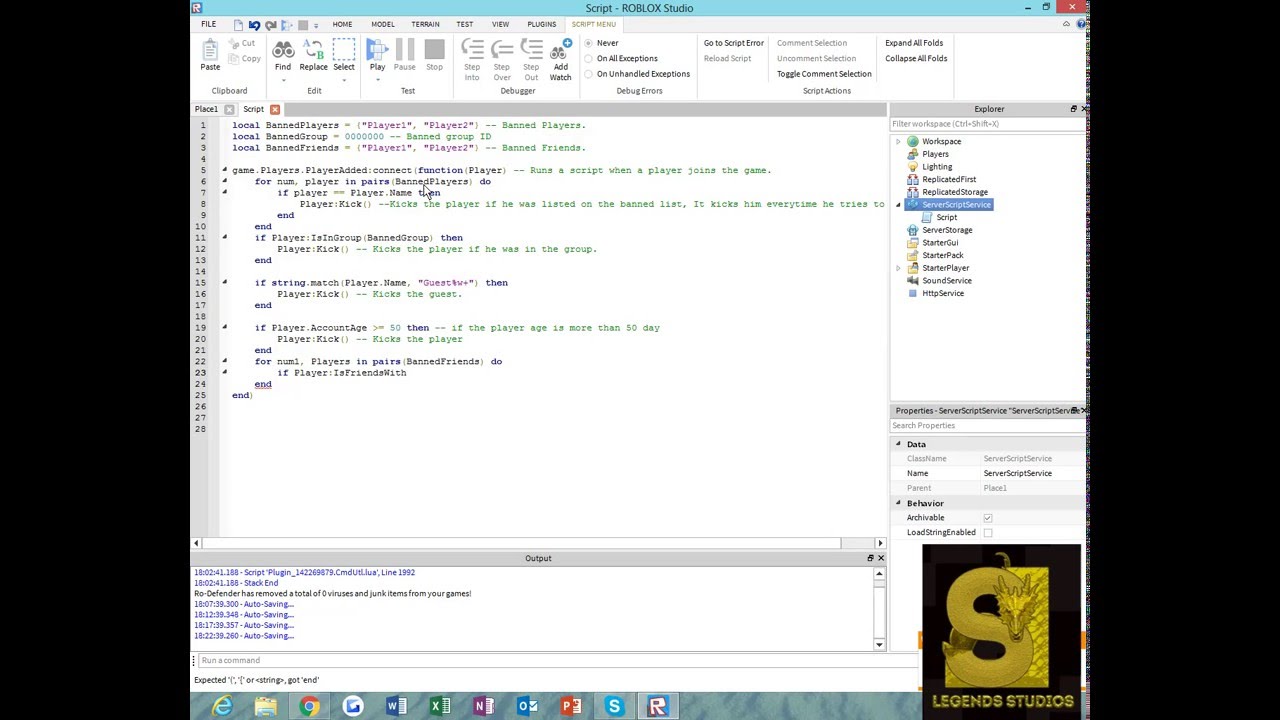Select the SoundService speaker icon in Explorer
This screenshot has height=720, width=1280.
coord(913,281)
